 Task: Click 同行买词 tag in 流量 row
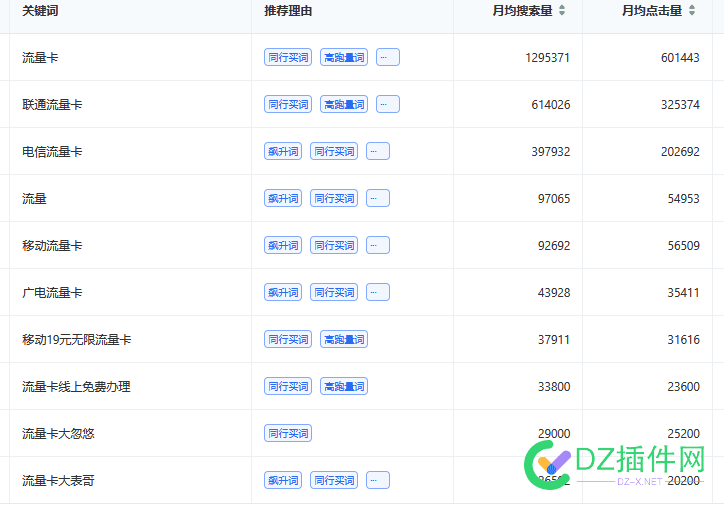(x=334, y=198)
